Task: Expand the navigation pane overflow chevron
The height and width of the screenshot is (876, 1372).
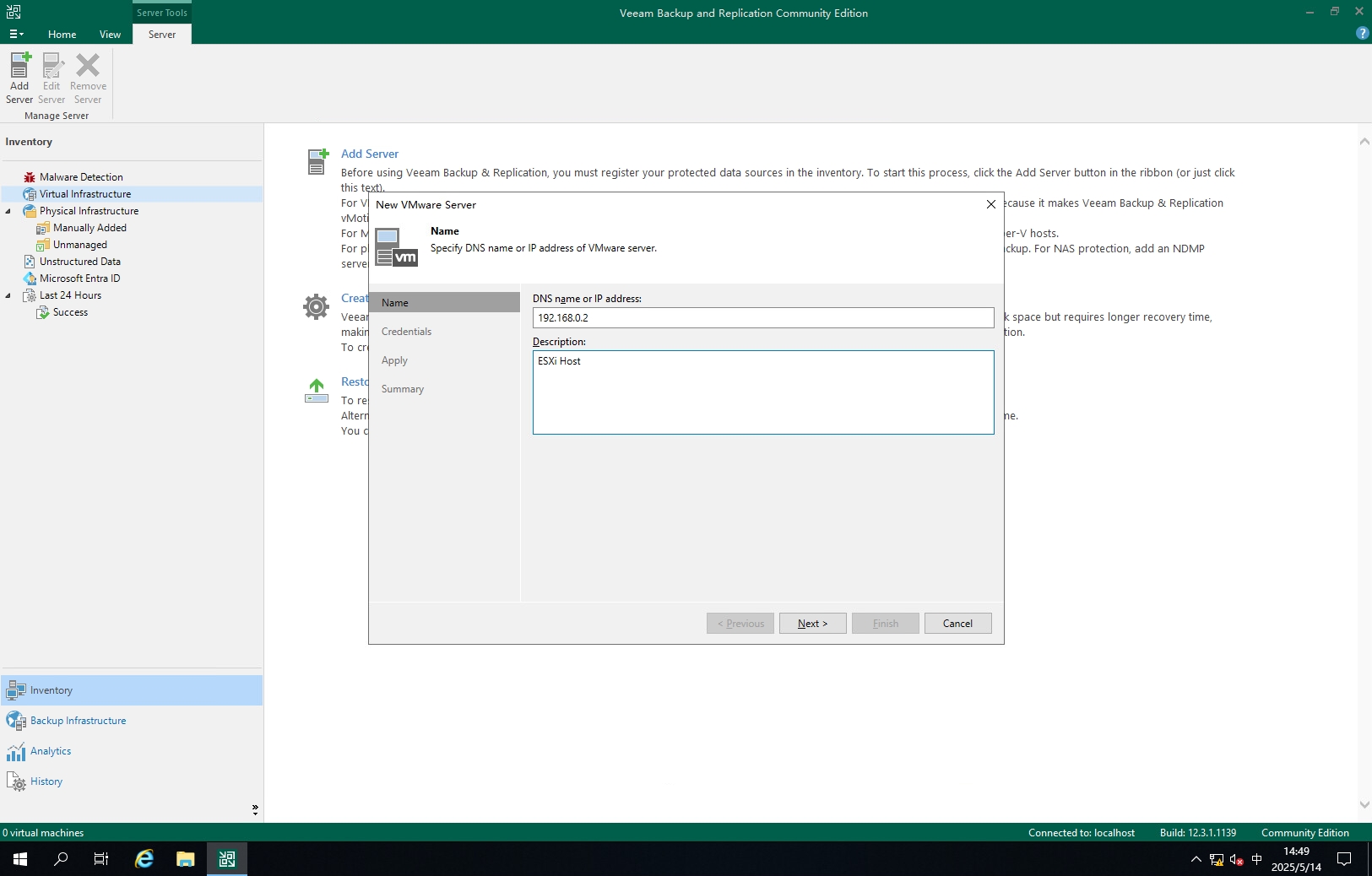Action: point(255,809)
